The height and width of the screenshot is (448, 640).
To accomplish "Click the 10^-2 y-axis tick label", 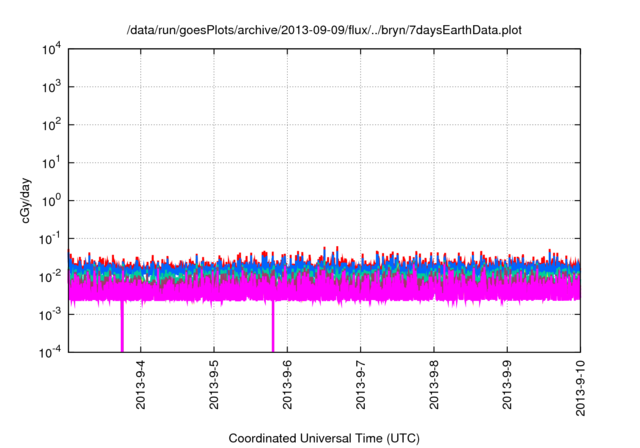I will 50,276.
